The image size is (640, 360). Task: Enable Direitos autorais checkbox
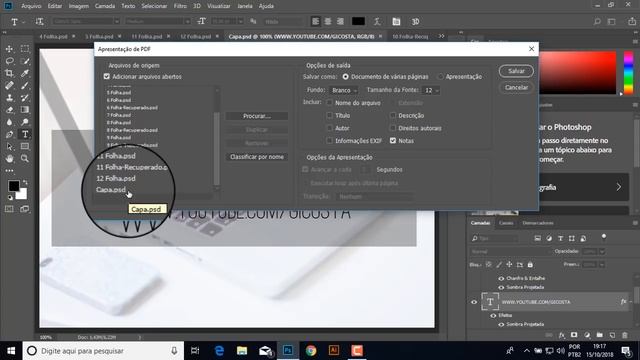[x=393, y=128]
